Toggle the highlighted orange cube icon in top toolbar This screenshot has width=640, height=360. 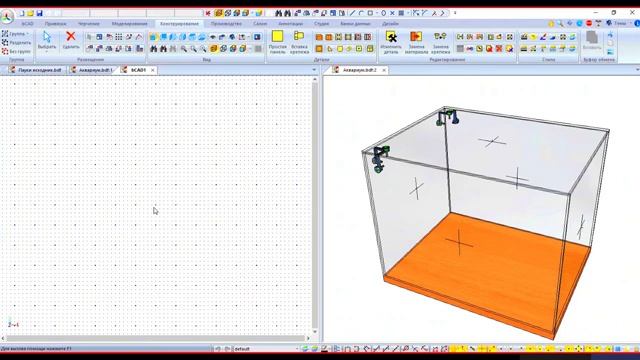[x=219, y=13]
